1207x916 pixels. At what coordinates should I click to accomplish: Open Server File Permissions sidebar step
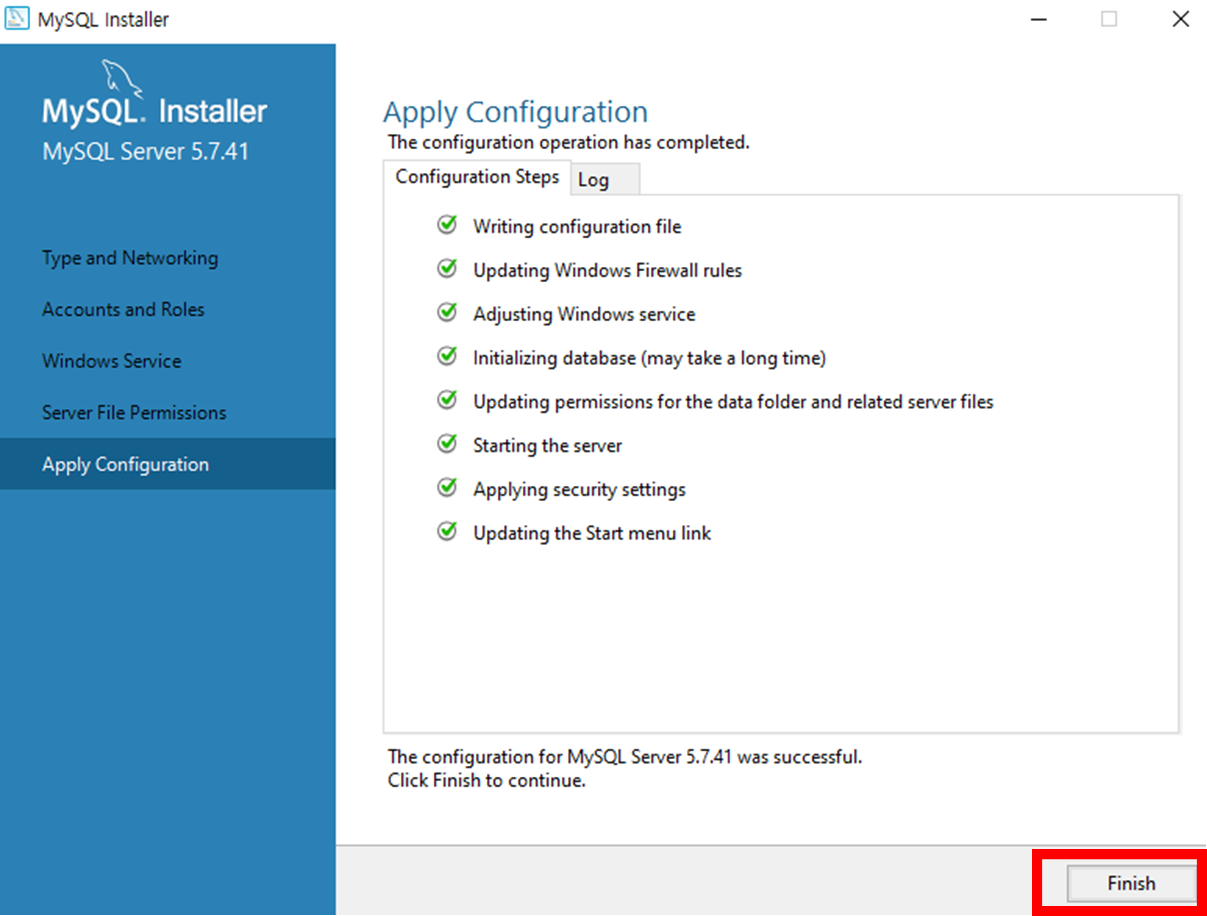(134, 413)
